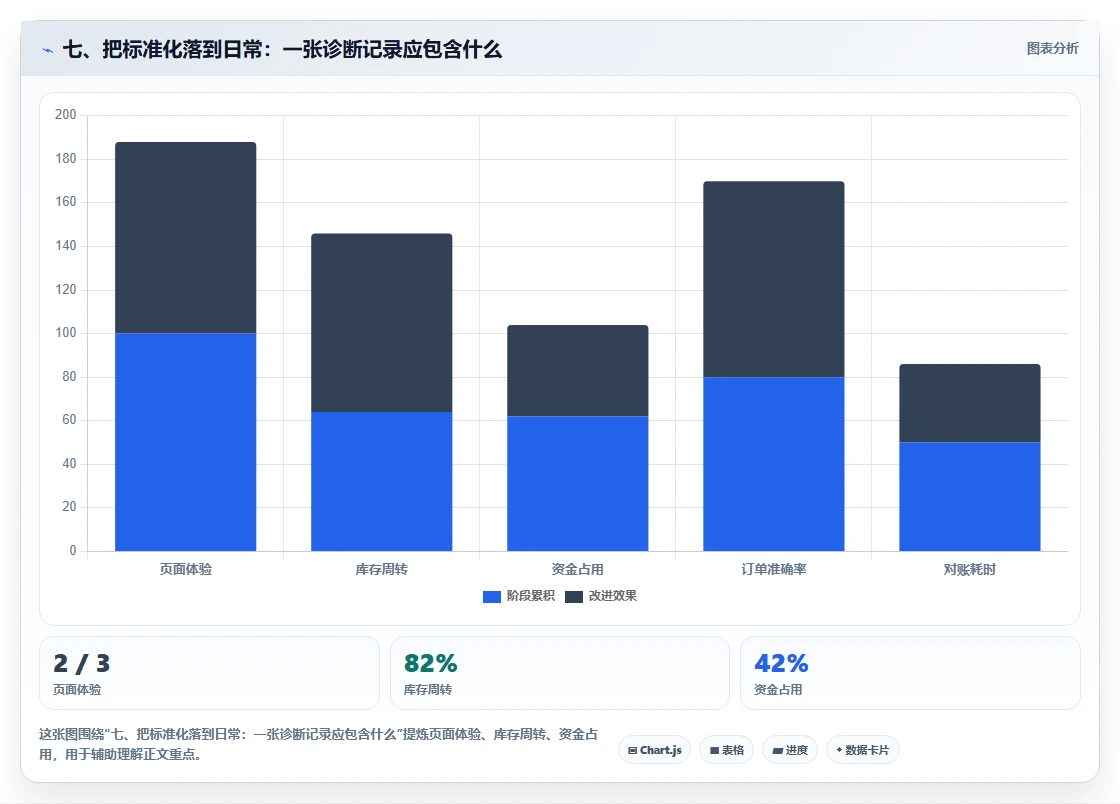Toggle the 阶段累积 legend item
Viewport: 1120px width, 804px height.
point(519,596)
